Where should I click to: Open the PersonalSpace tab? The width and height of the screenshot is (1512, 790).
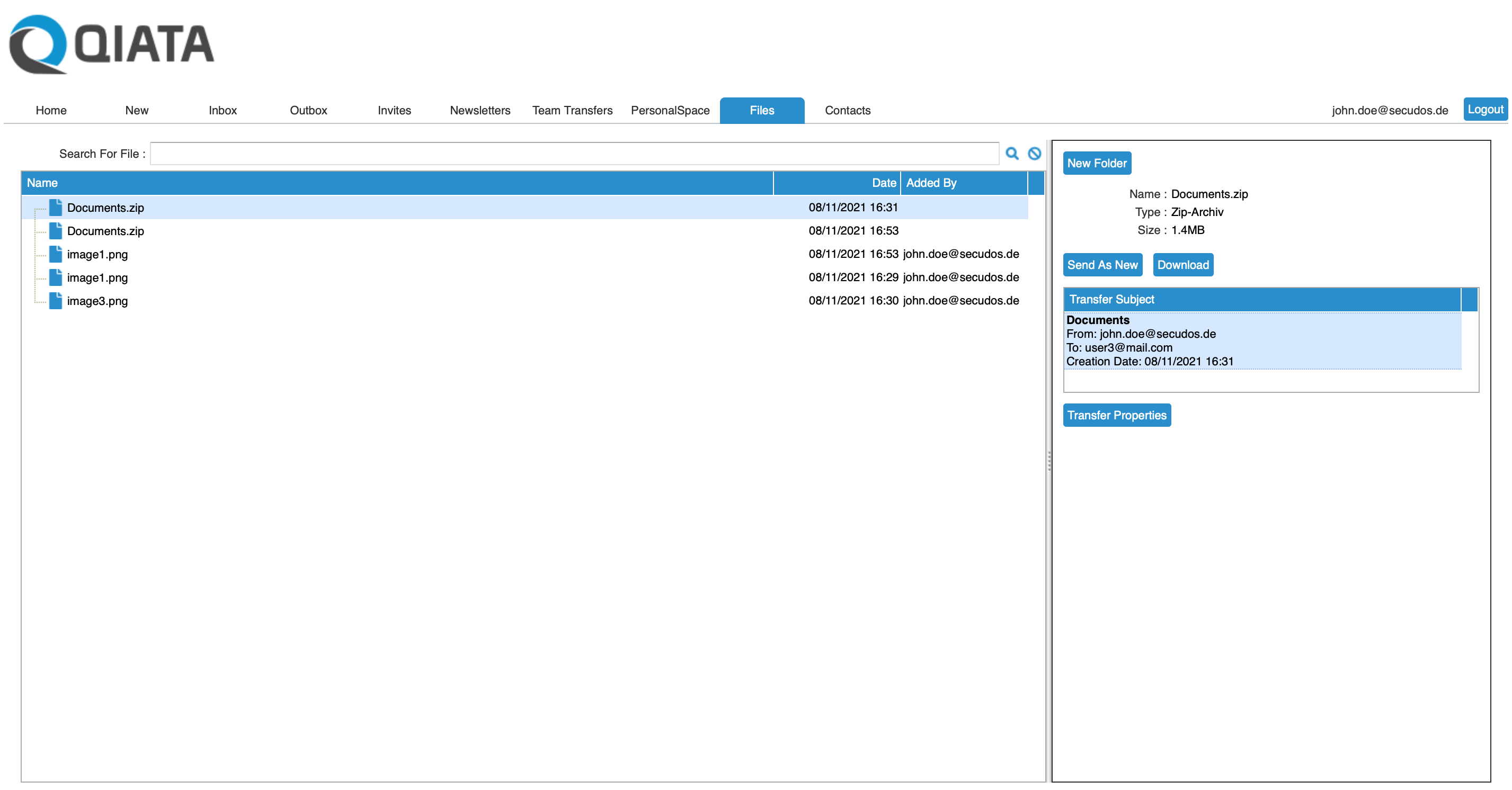pos(670,110)
